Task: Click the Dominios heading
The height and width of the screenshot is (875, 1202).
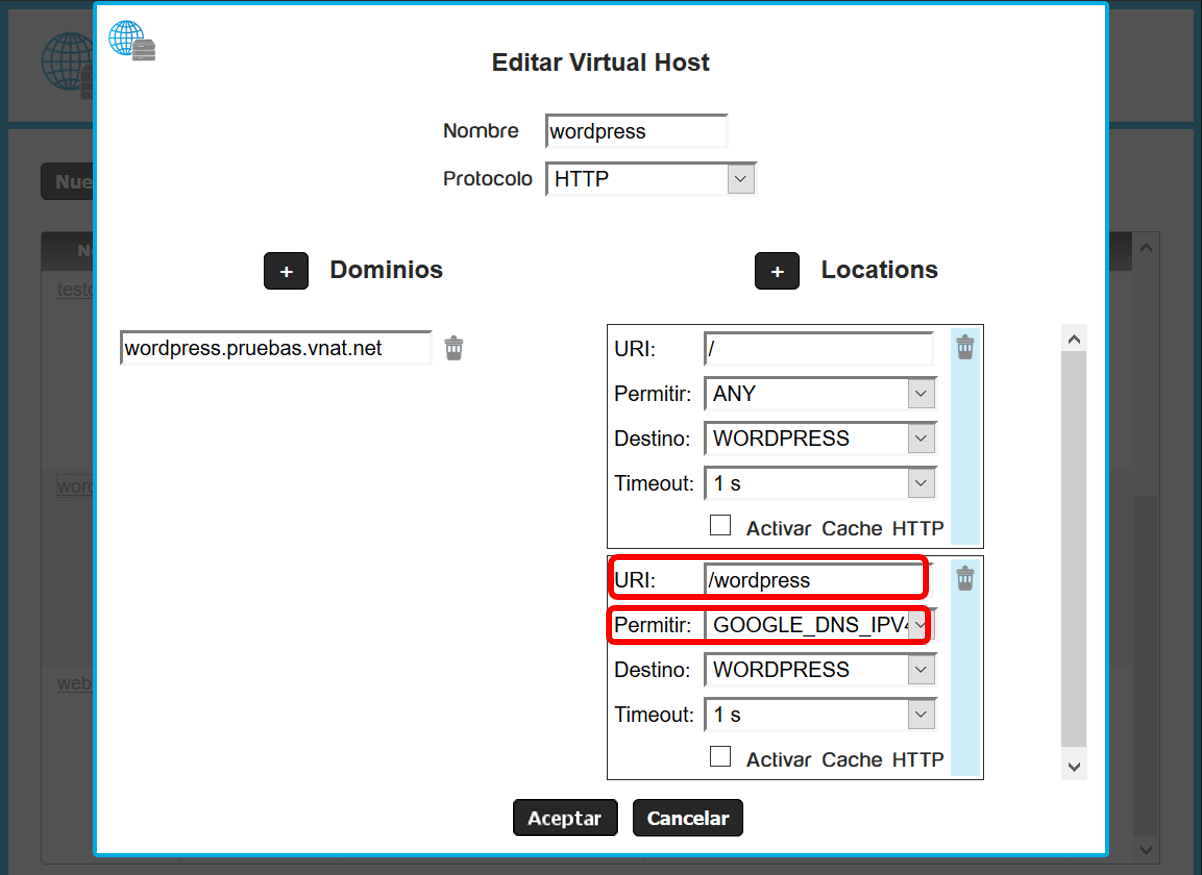Action: pyautogui.click(x=386, y=270)
